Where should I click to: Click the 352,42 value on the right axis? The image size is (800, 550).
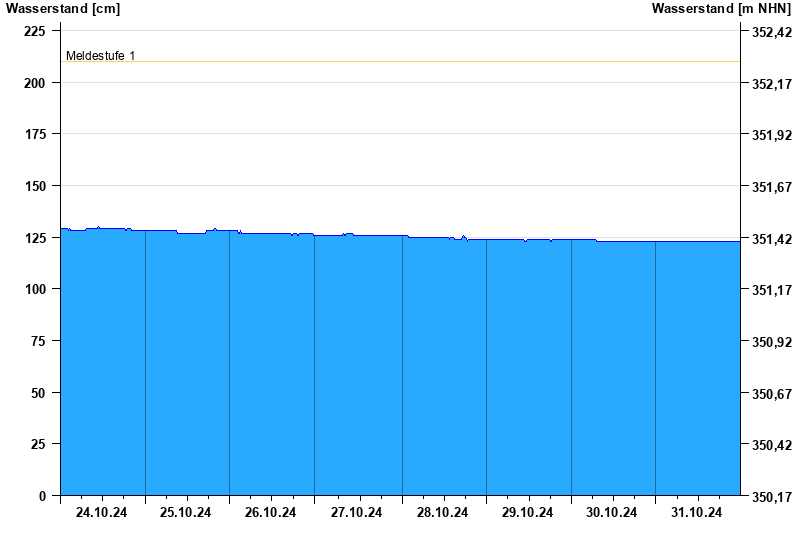(x=771, y=33)
